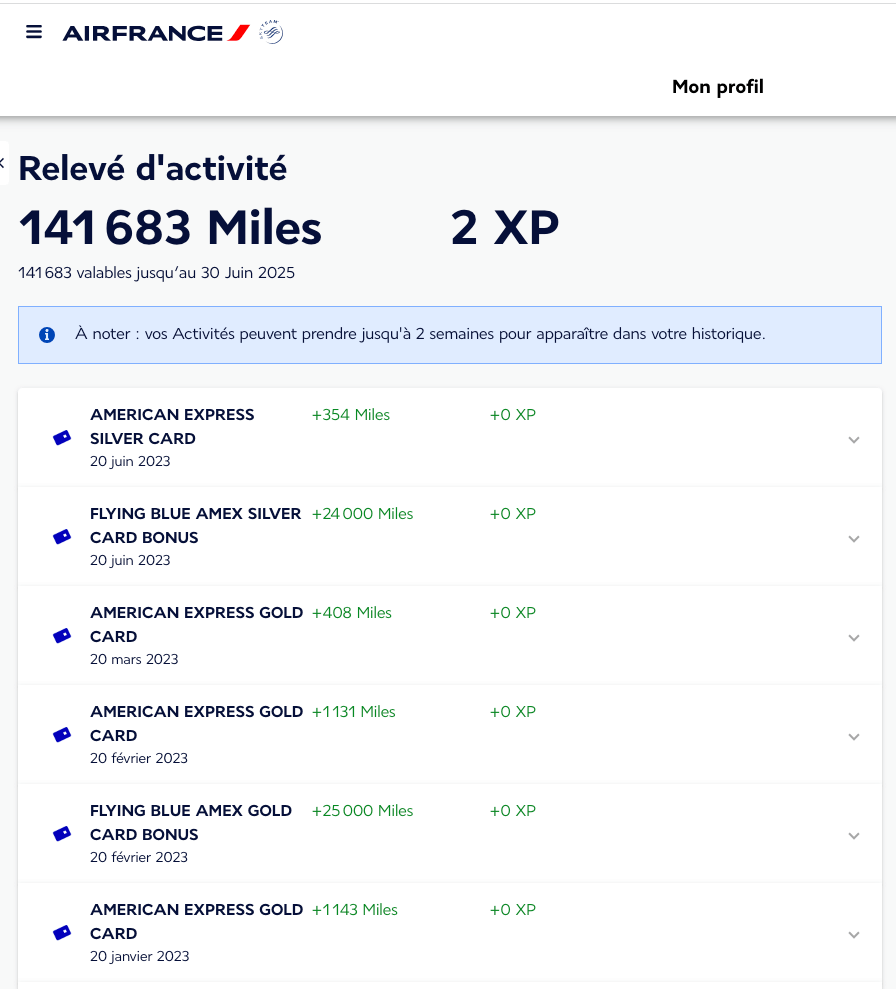Click the Air France logo
This screenshot has width=896, height=989.
coord(156,33)
